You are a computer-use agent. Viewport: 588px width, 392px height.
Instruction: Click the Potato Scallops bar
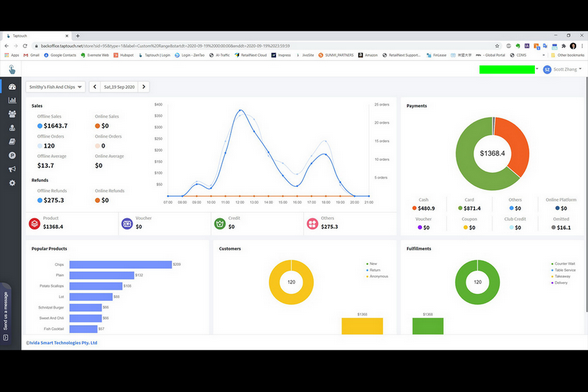[x=96, y=286]
